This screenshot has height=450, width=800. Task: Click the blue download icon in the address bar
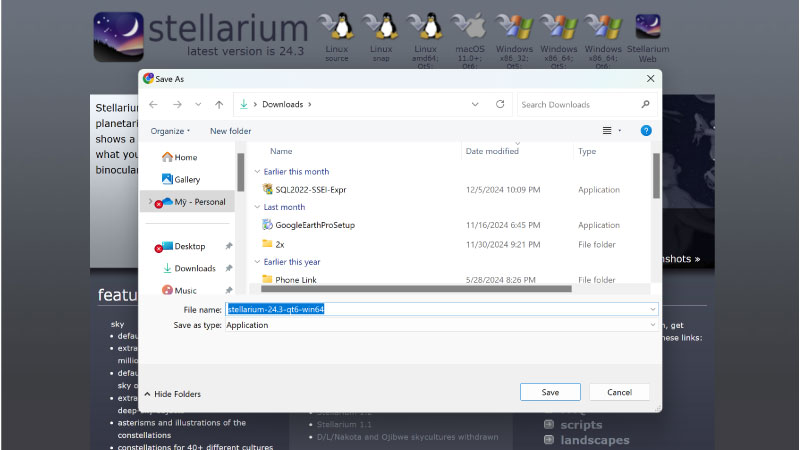pos(244,104)
